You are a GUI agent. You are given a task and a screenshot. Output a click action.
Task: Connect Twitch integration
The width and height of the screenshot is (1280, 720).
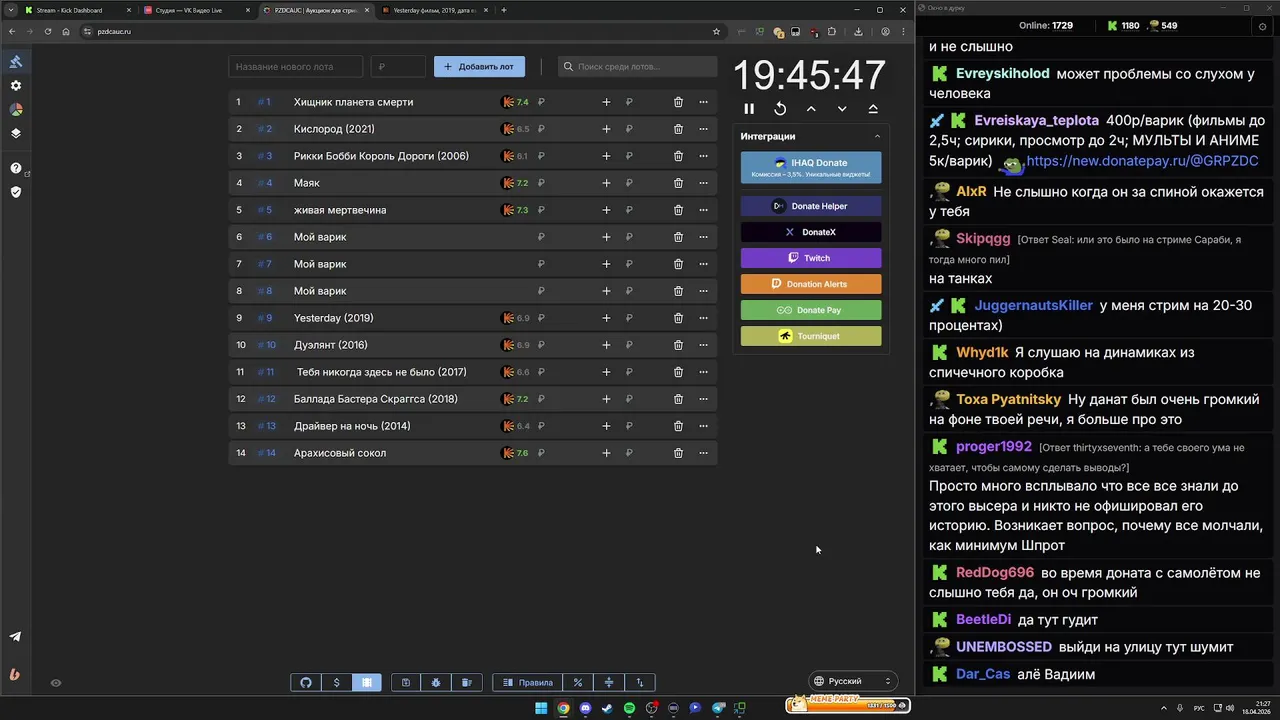(x=811, y=258)
